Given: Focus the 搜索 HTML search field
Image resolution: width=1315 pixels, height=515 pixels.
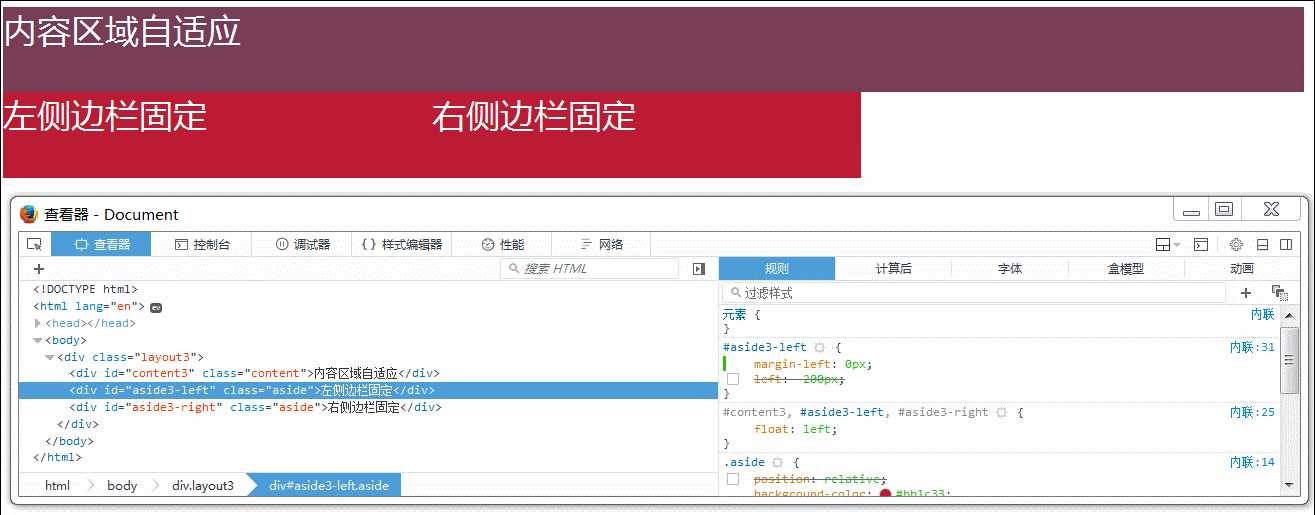Looking at the screenshot, I should pyautogui.click(x=590, y=268).
